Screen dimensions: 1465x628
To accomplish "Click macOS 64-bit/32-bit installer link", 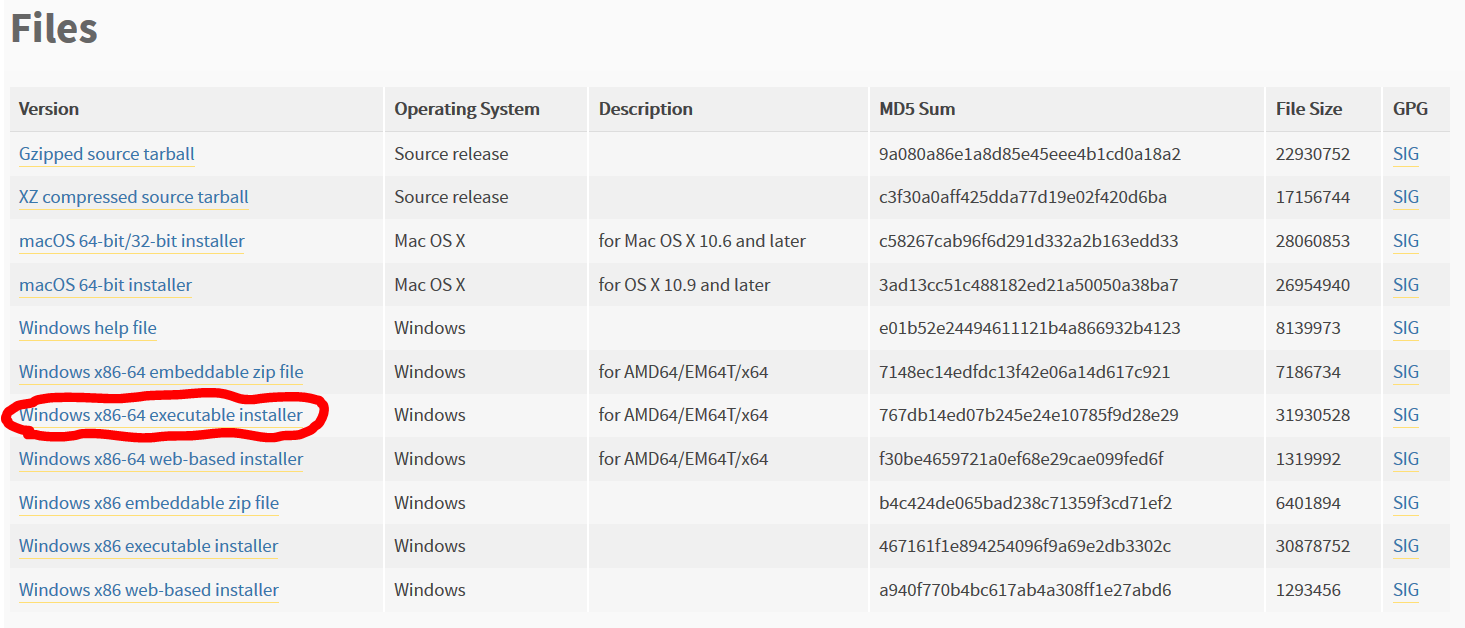I will (131, 241).
